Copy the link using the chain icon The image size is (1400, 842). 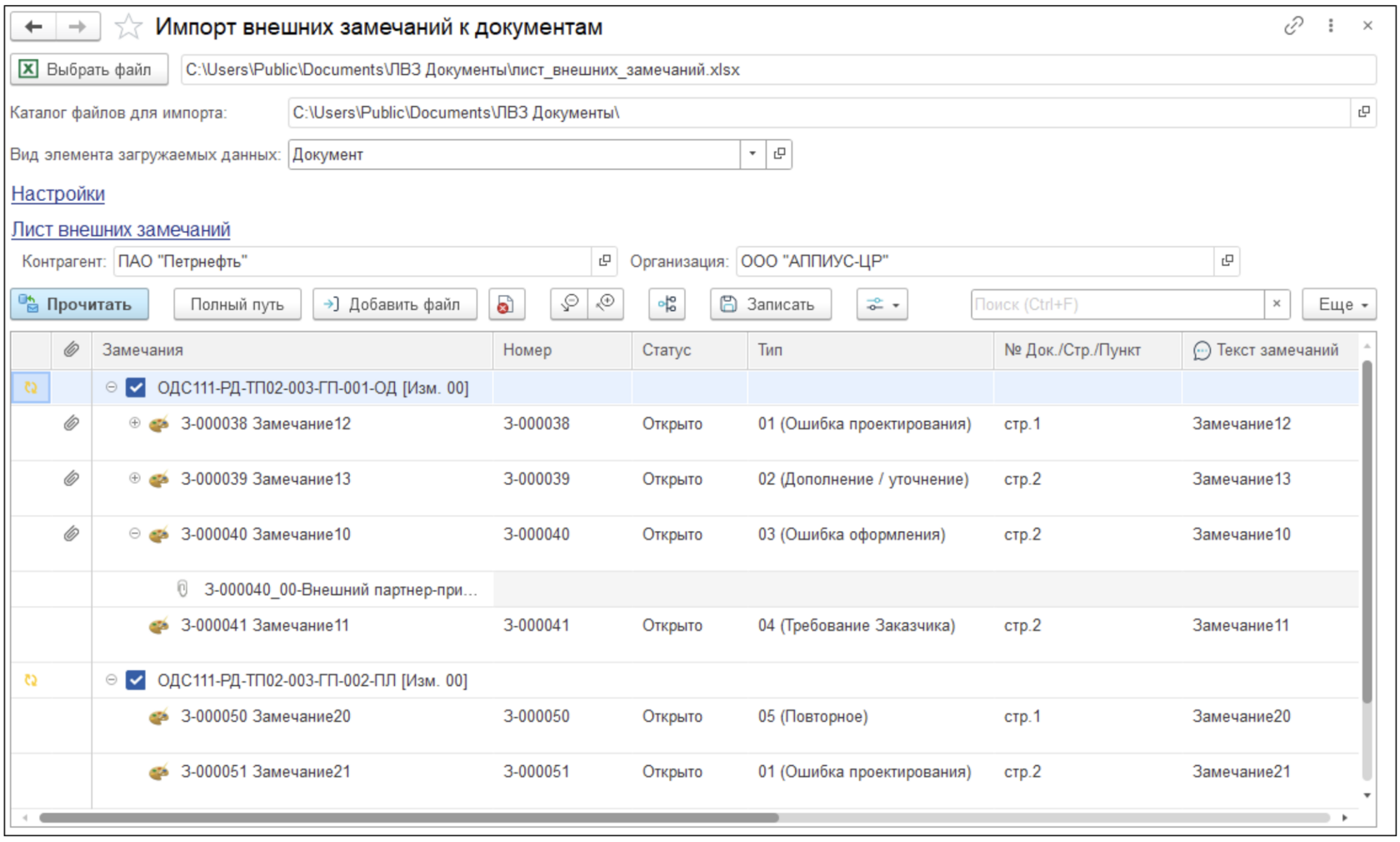(x=1293, y=27)
